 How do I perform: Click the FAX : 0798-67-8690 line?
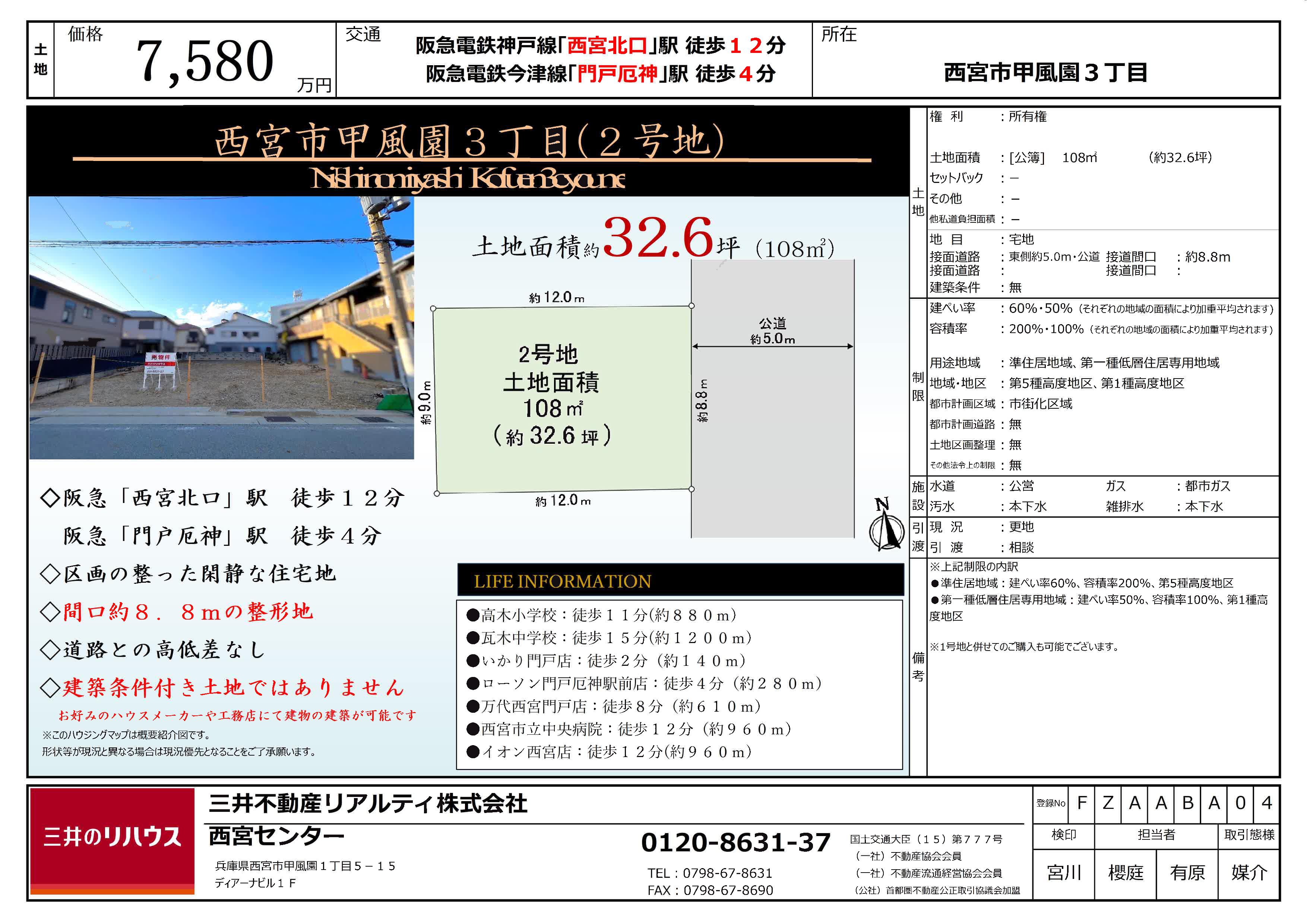point(710,890)
